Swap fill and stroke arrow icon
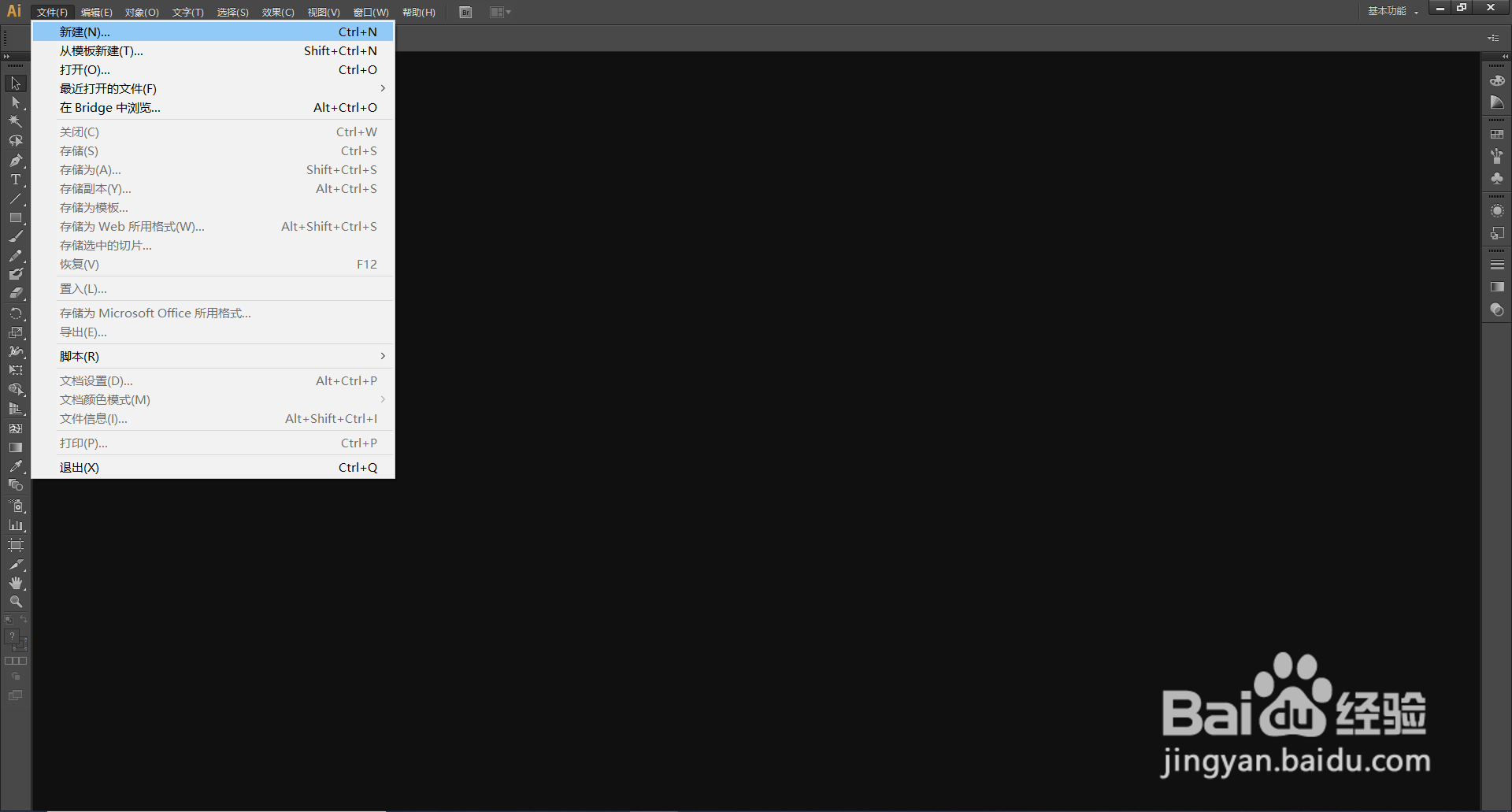1512x812 pixels. pyautogui.click(x=24, y=620)
